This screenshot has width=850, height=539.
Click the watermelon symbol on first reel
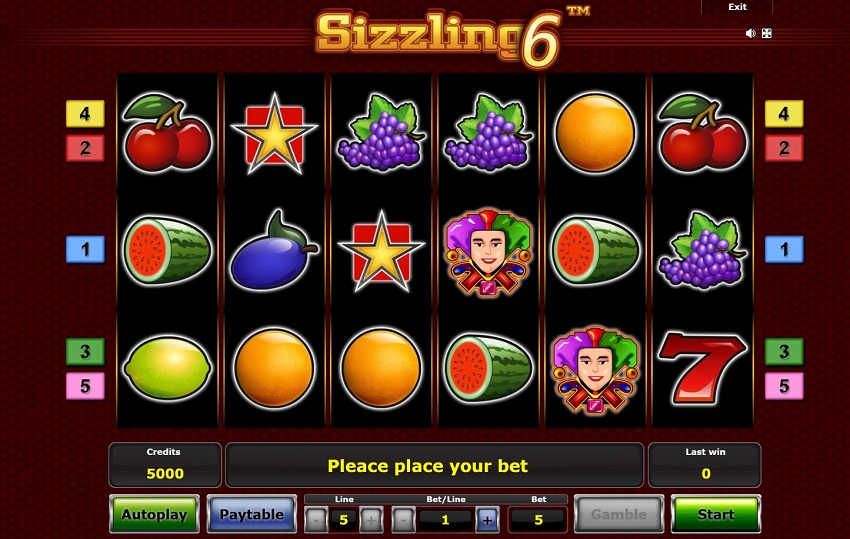[x=167, y=250]
